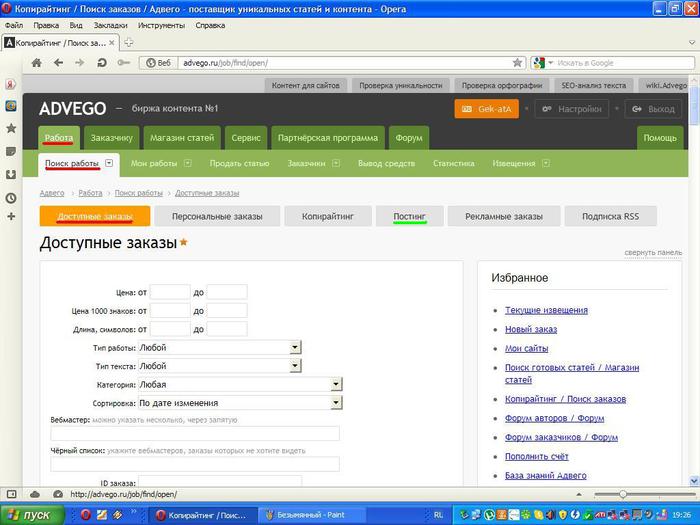Image resolution: width=700 pixels, height=525 pixels.
Task: Toggle the panel icon in the status bar
Action: (12, 494)
